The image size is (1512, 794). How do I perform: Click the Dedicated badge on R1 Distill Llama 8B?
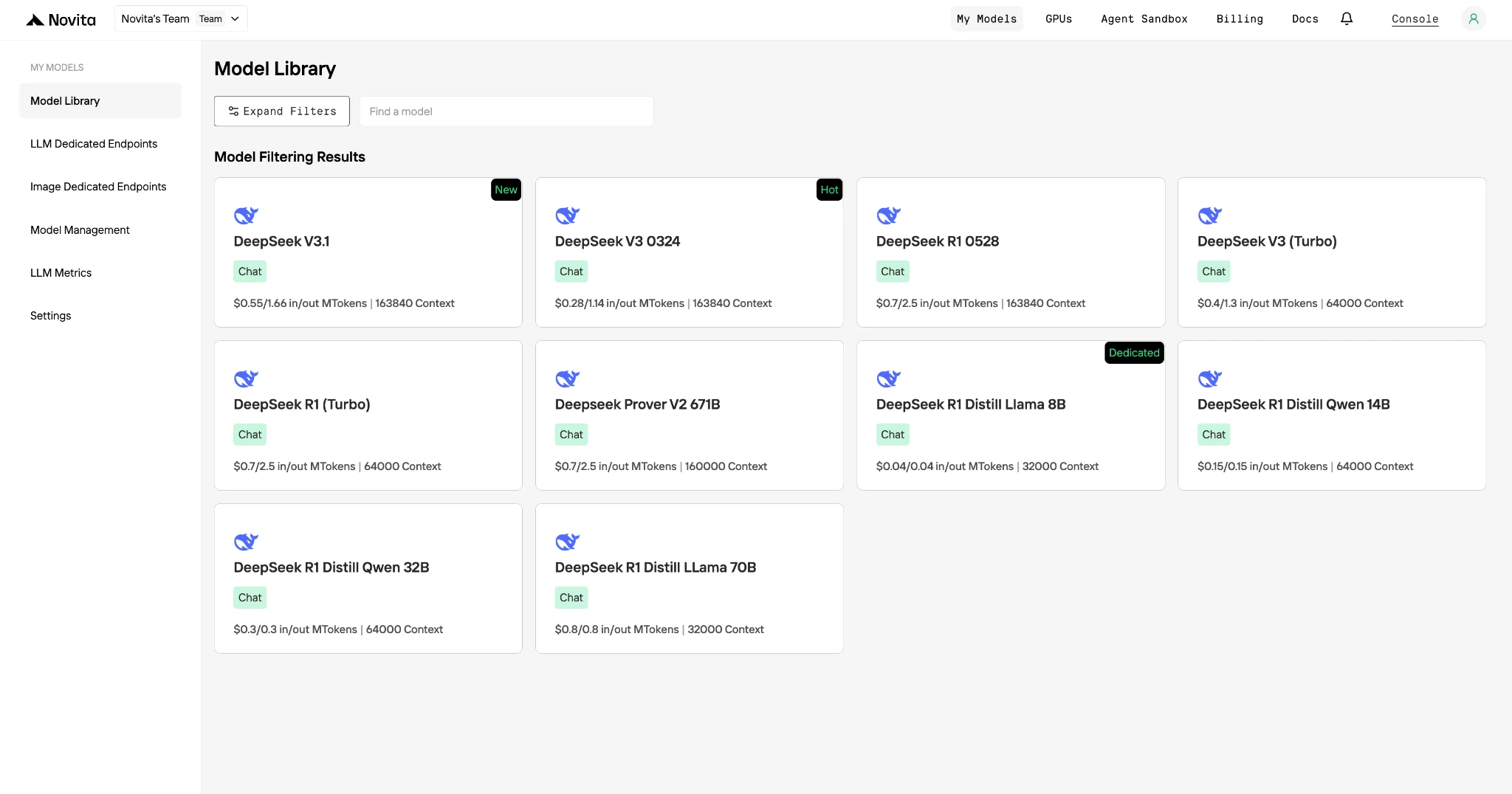tap(1134, 353)
